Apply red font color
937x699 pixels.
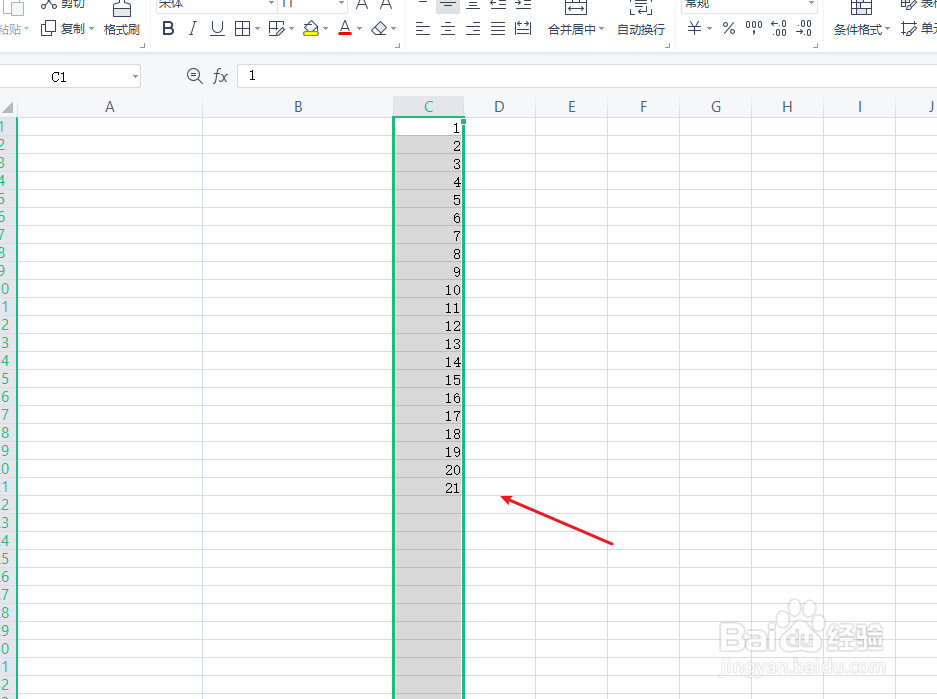click(345, 29)
